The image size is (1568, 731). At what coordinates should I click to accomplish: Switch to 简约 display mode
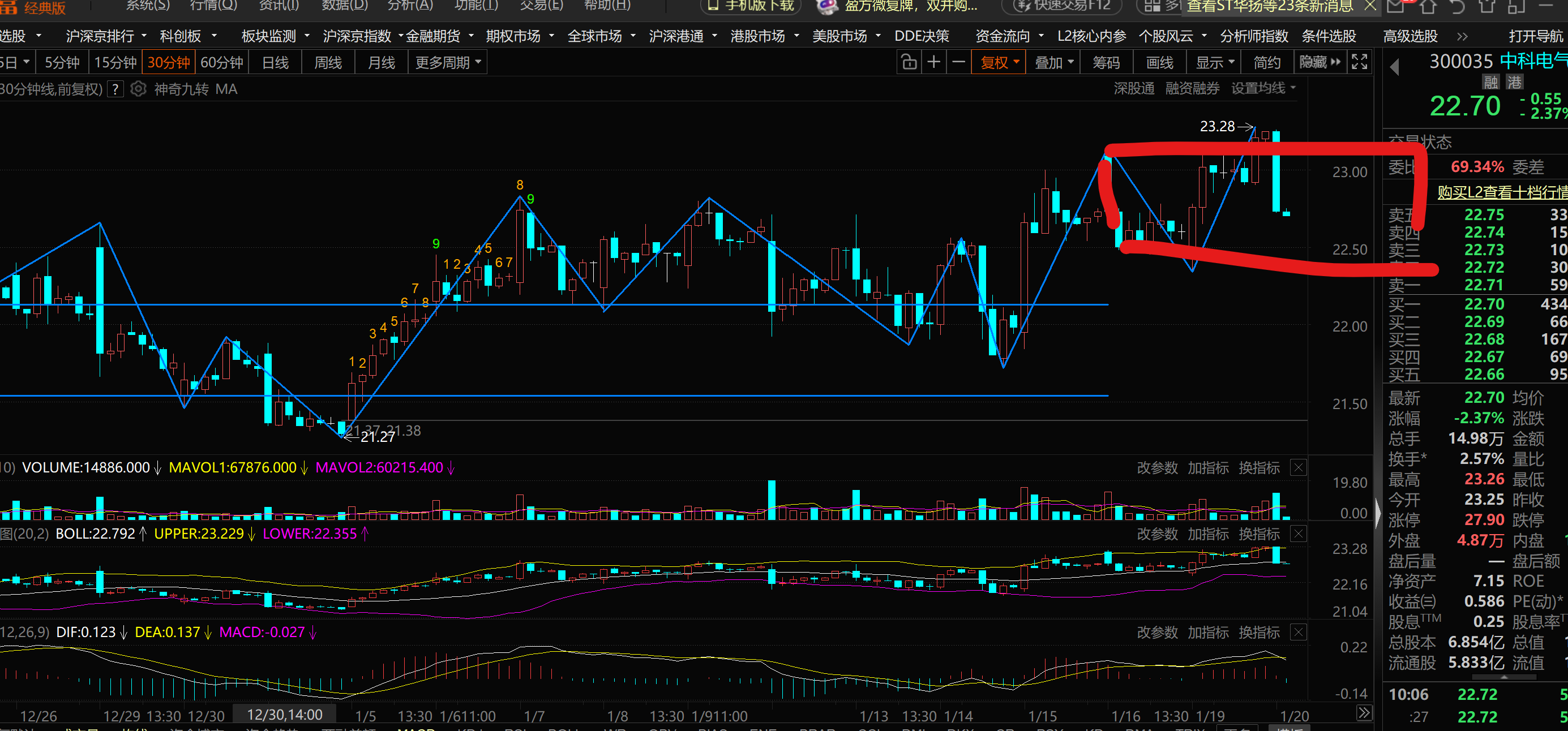coord(1267,63)
